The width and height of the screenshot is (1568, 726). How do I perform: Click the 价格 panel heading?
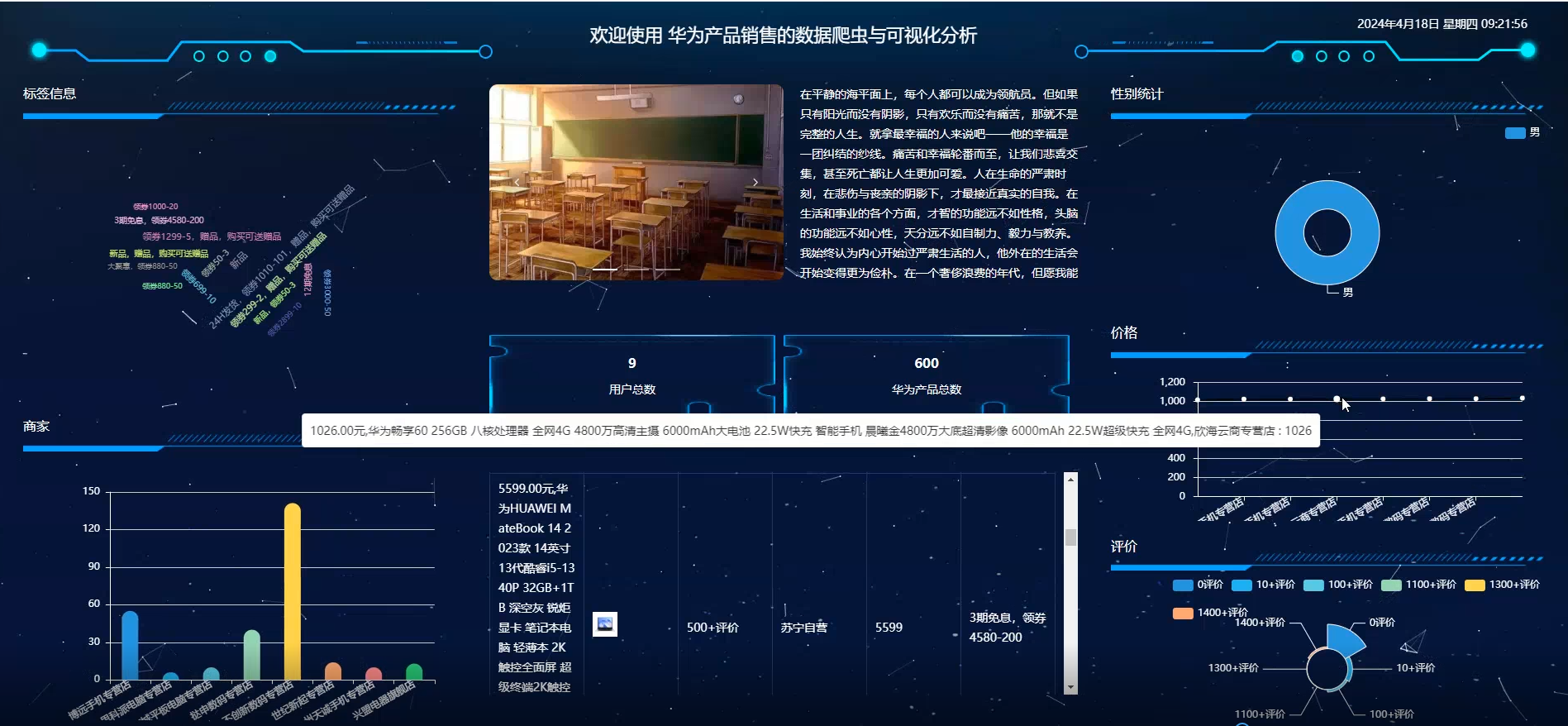click(1124, 332)
